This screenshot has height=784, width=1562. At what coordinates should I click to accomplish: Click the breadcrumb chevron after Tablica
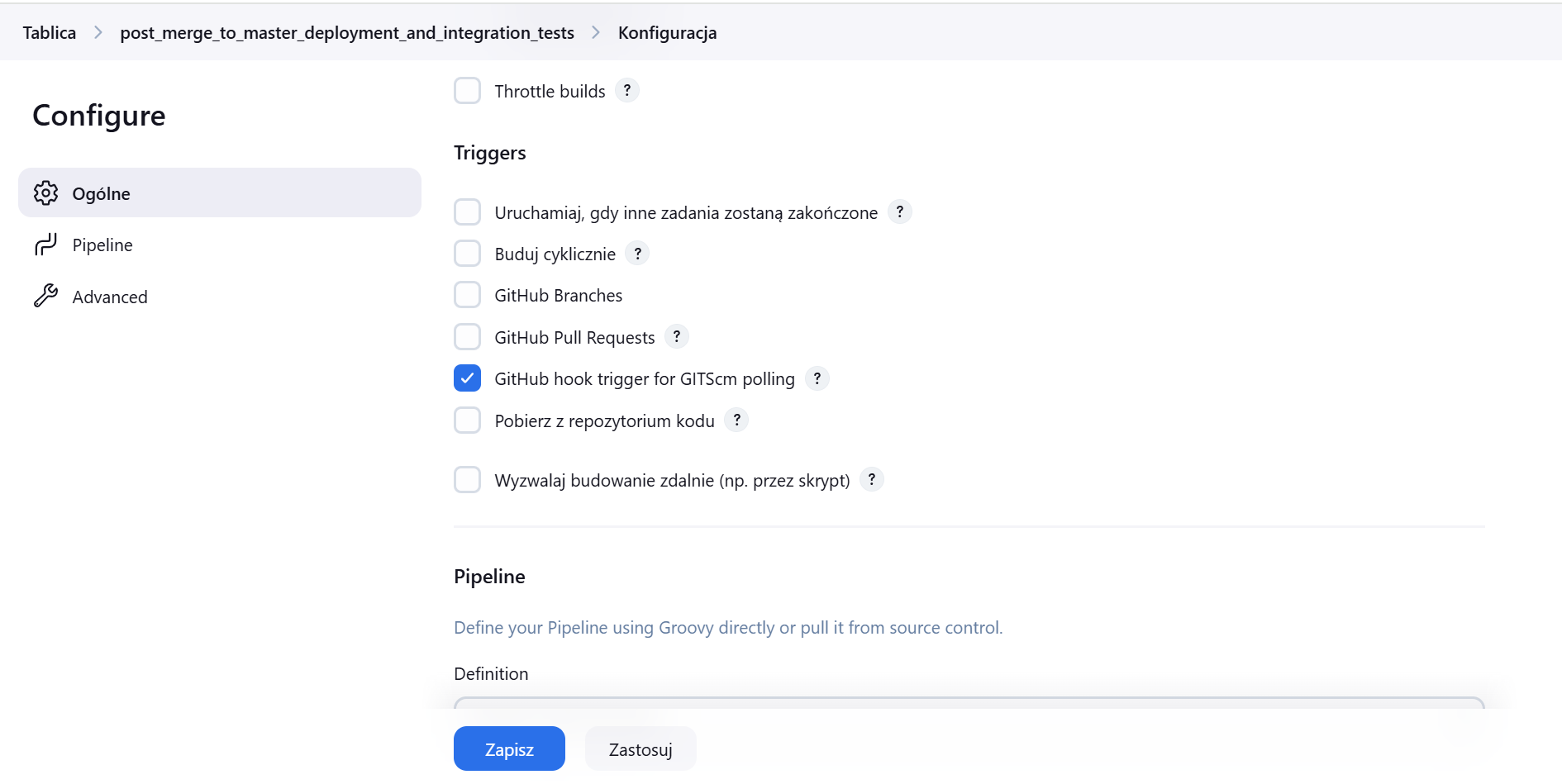[x=98, y=33]
